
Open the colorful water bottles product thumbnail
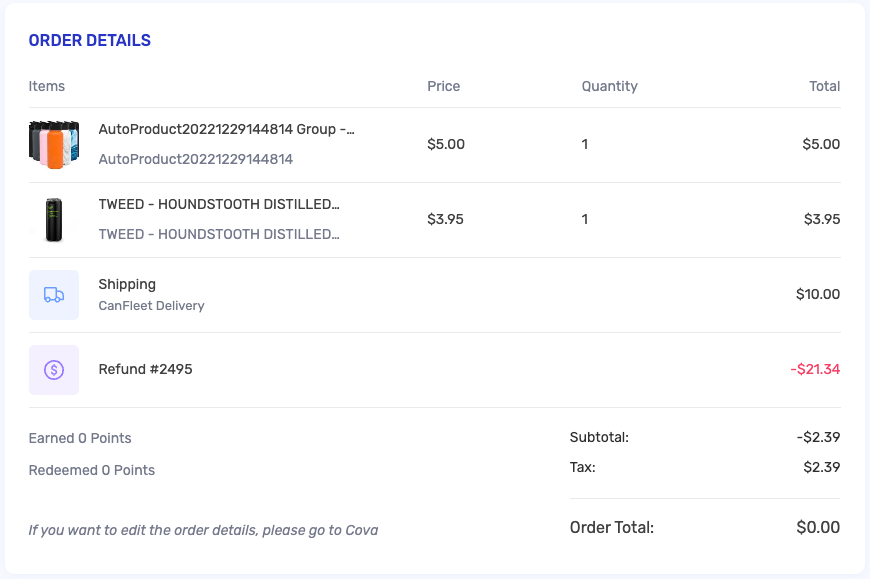tap(54, 145)
